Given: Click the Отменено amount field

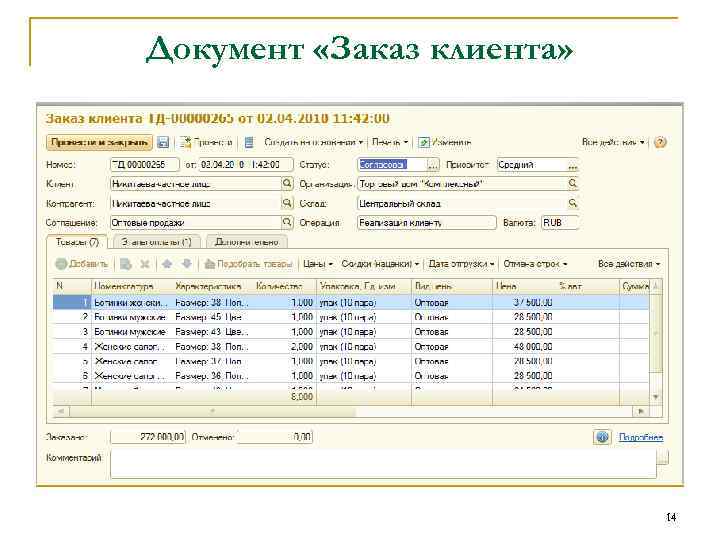Looking at the screenshot, I should [275, 437].
